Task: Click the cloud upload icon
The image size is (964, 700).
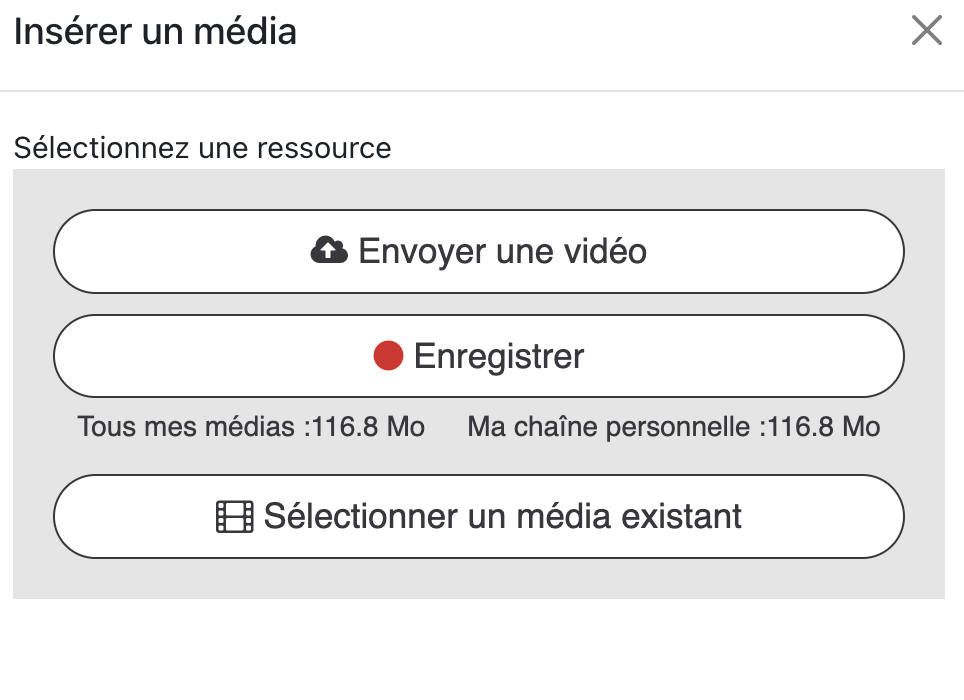Action: tap(328, 250)
